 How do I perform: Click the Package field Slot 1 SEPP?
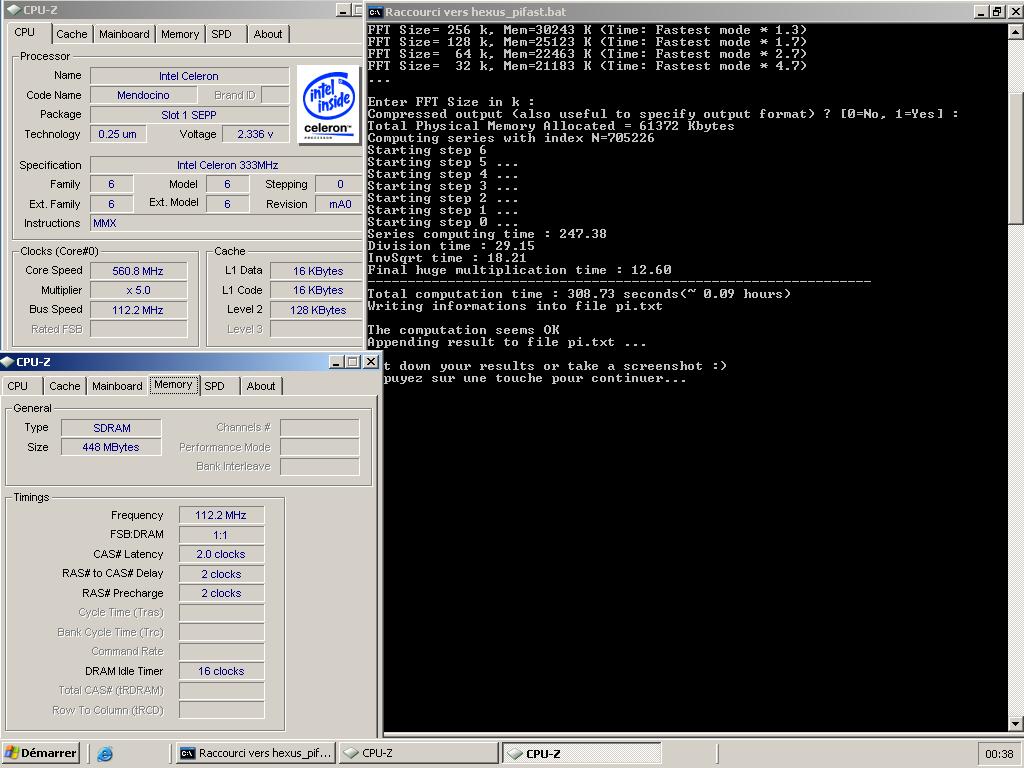pos(189,114)
